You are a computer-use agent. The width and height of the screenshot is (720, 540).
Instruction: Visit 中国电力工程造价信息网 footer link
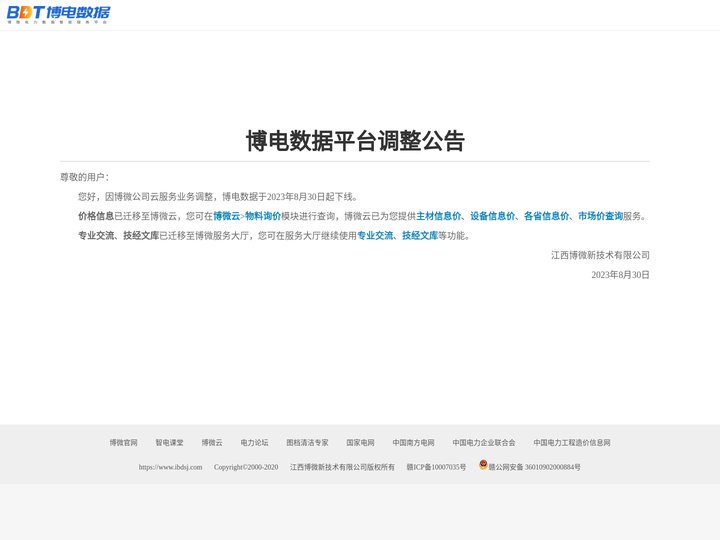pyautogui.click(x=572, y=443)
